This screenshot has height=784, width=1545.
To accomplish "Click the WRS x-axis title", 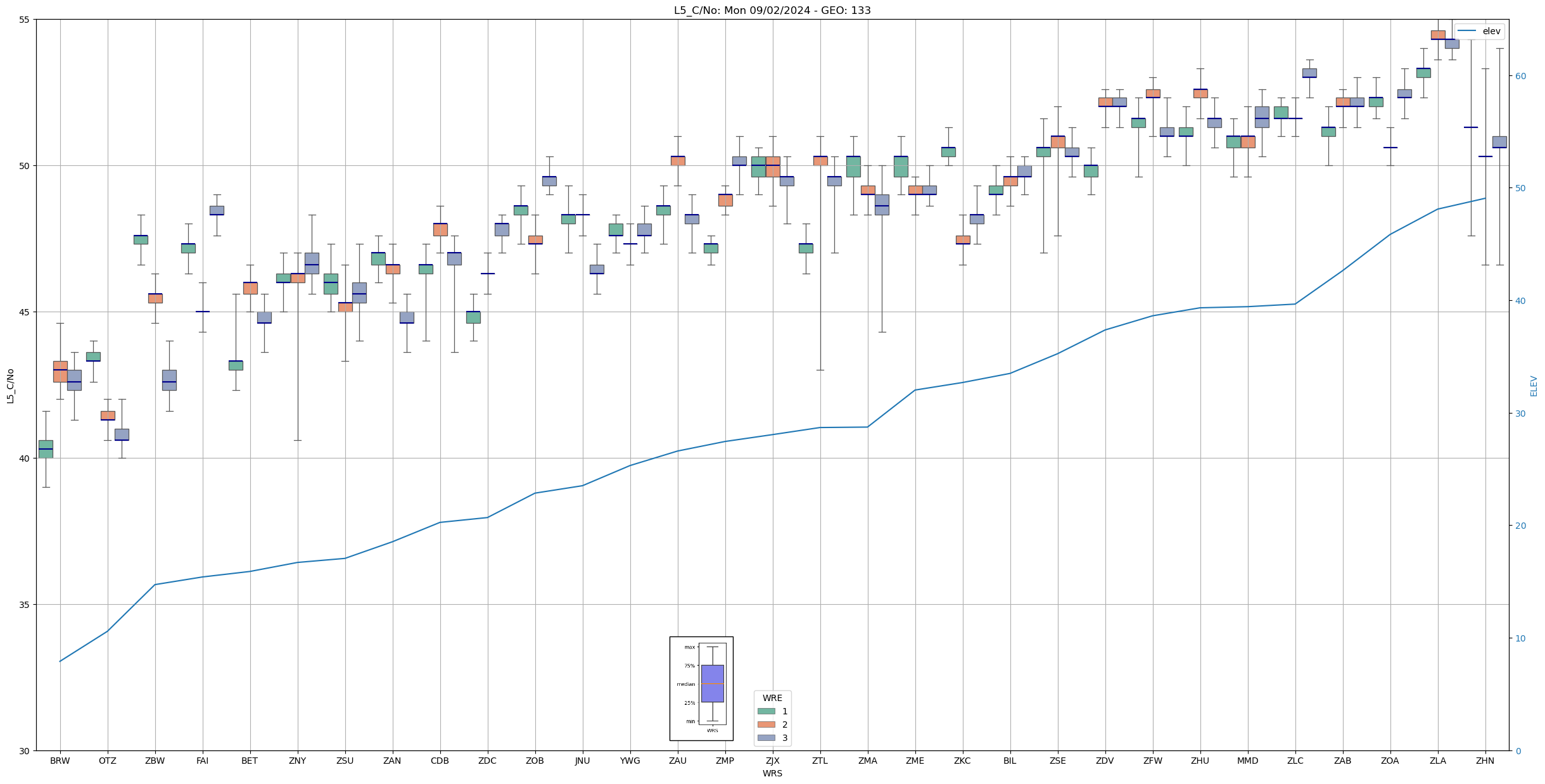I will coord(772,773).
